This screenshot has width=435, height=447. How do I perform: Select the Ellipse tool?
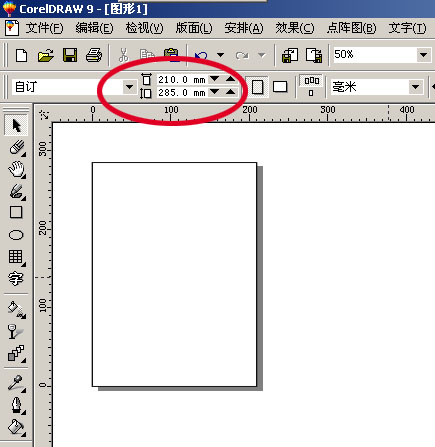point(16,235)
